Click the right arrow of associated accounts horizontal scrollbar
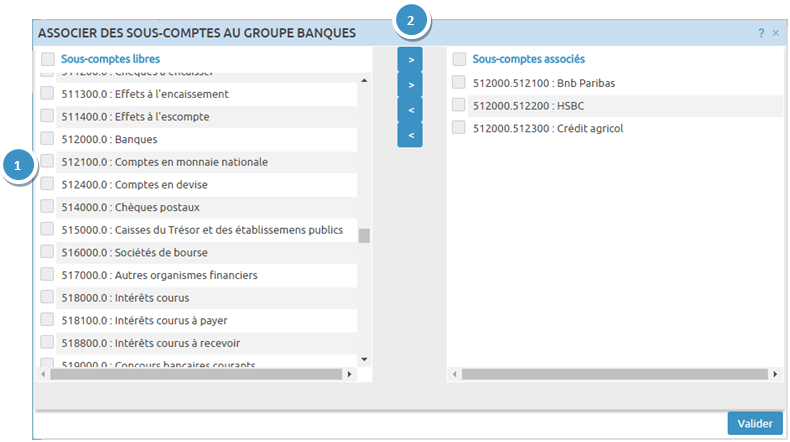This screenshot has height=442, width=790. coord(775,374)
